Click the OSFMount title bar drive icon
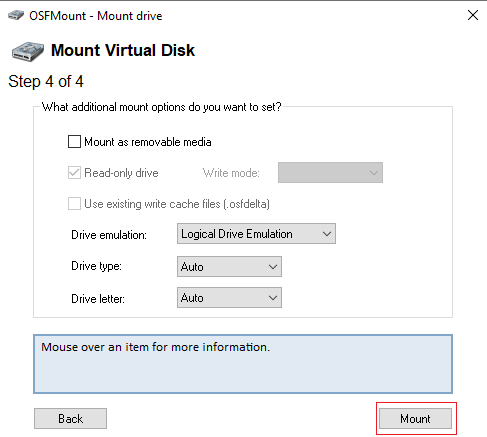Image resolution: width=487 pixels, height=437 pixels. [16, 15]
